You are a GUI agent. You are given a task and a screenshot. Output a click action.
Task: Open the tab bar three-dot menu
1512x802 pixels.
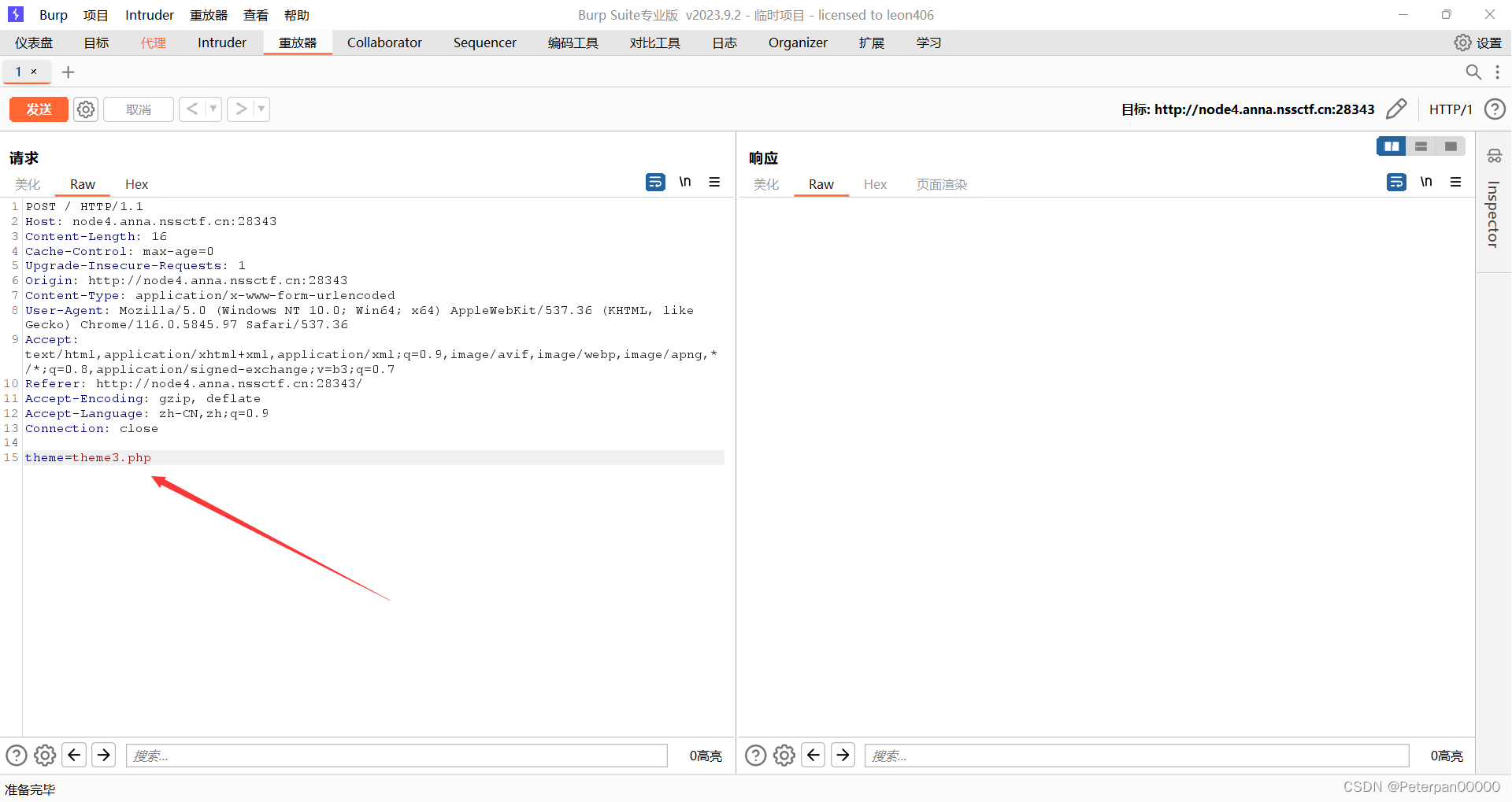coord(1497,72)
